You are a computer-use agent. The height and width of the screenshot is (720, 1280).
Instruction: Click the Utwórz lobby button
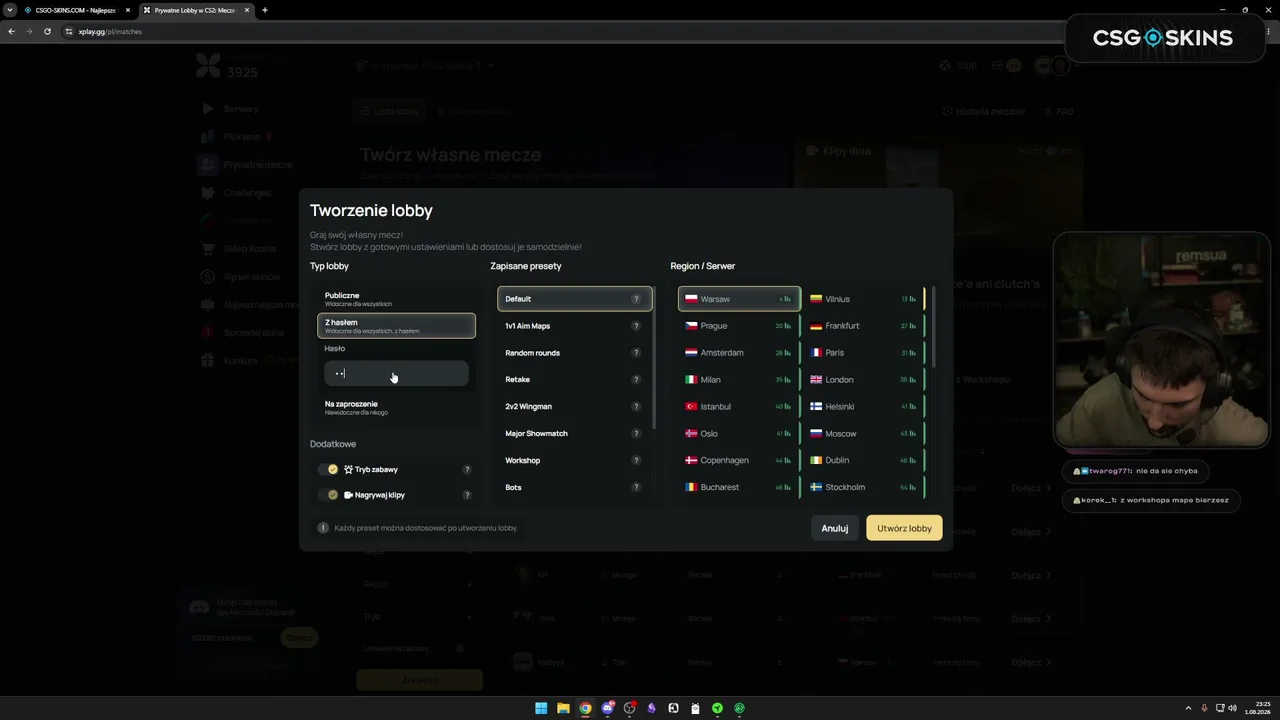pos(904,528)
